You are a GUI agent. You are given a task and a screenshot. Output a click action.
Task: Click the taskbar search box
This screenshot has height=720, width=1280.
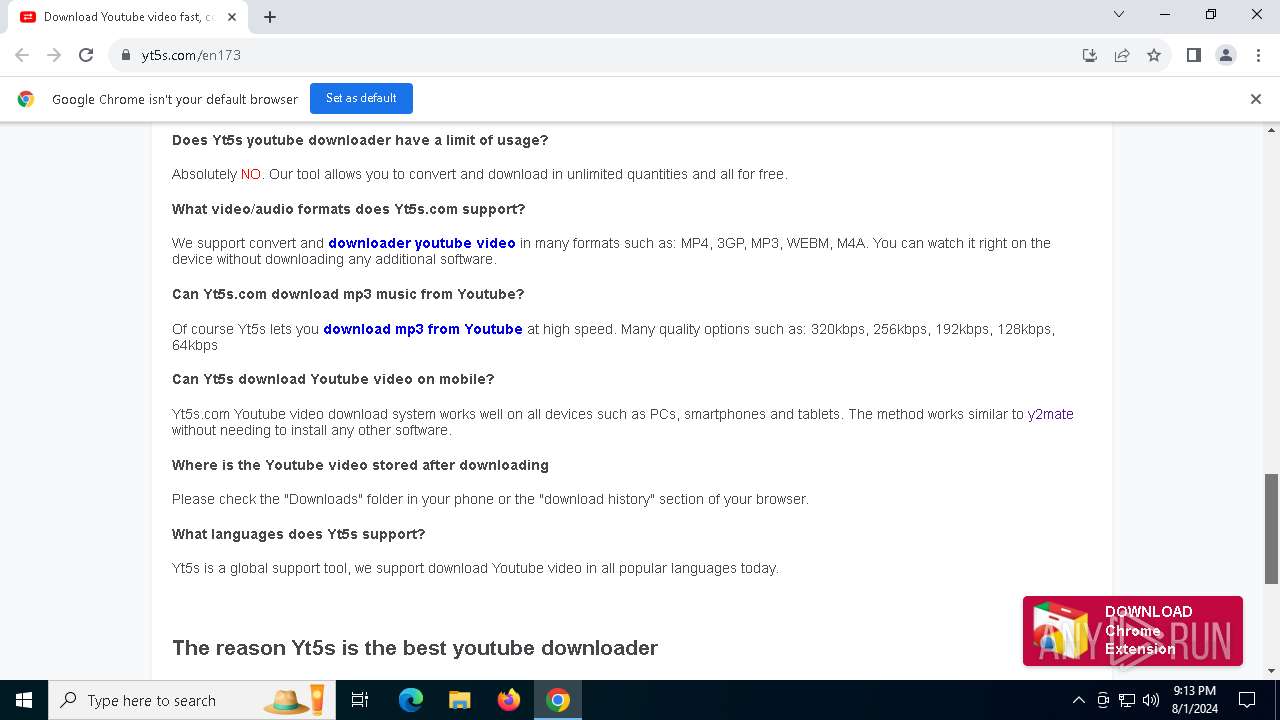click(193, 700)
